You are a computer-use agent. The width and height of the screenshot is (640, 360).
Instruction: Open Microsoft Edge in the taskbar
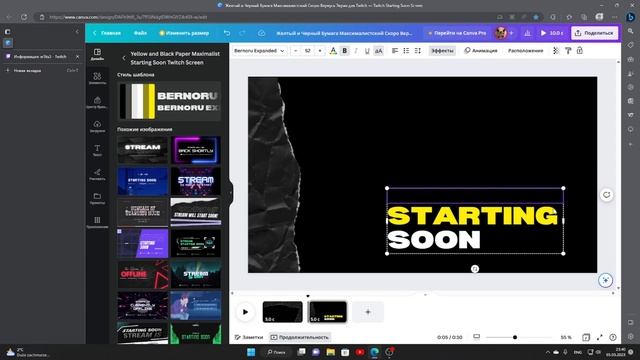(x=374, y=352)
